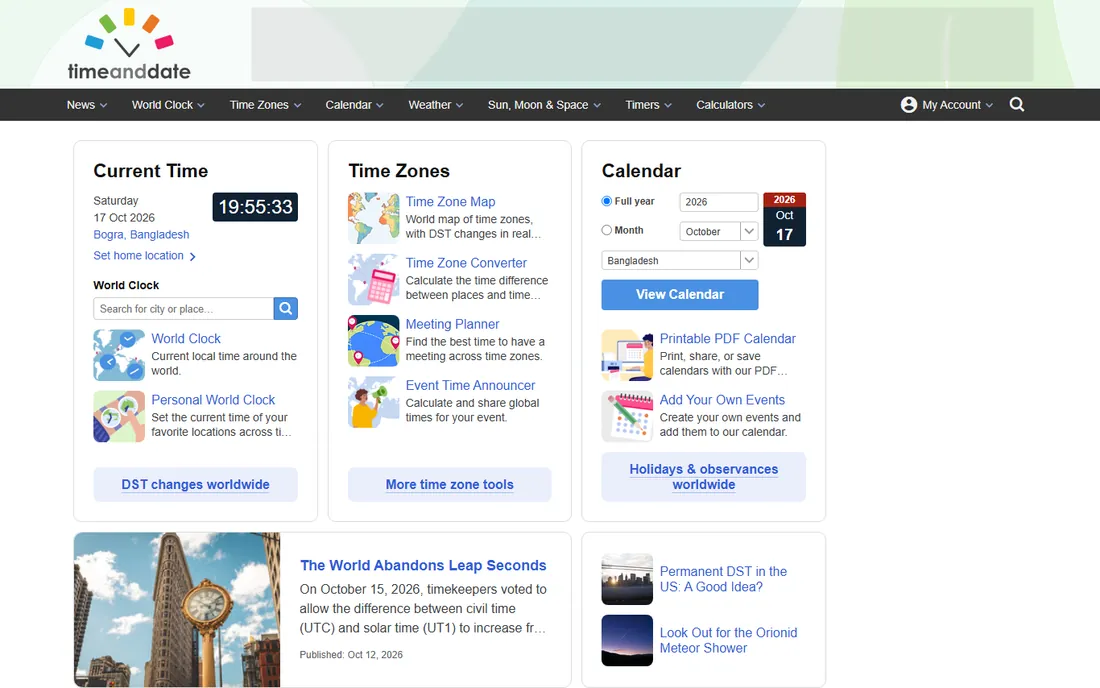
Task: Open the Orionid Meteor Shower thumbnail
Action: [x=627, y=640]
